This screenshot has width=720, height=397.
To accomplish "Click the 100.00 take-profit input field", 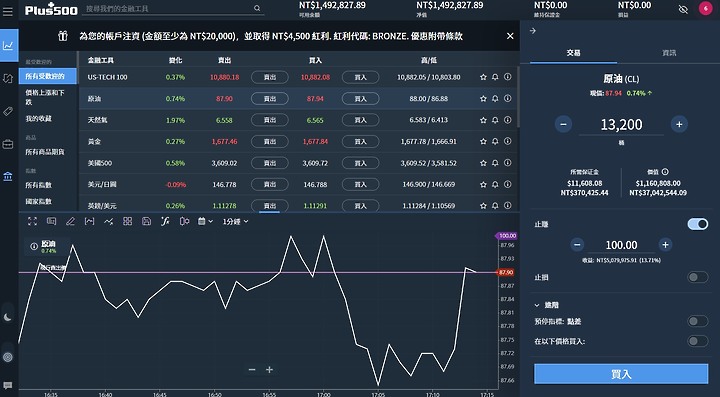I will click(621, 245).
